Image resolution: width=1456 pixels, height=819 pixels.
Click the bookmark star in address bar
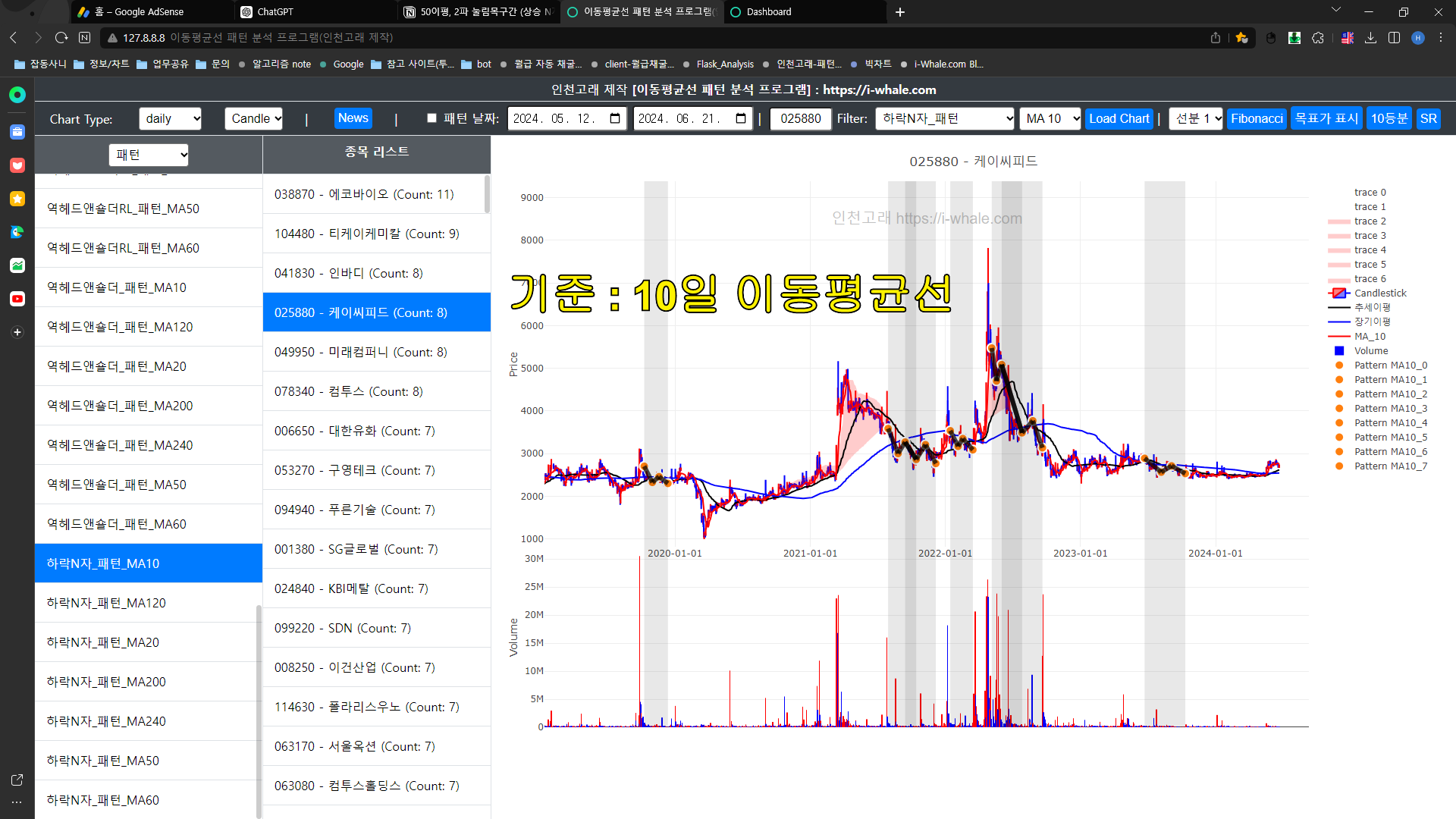point(1241,38)
